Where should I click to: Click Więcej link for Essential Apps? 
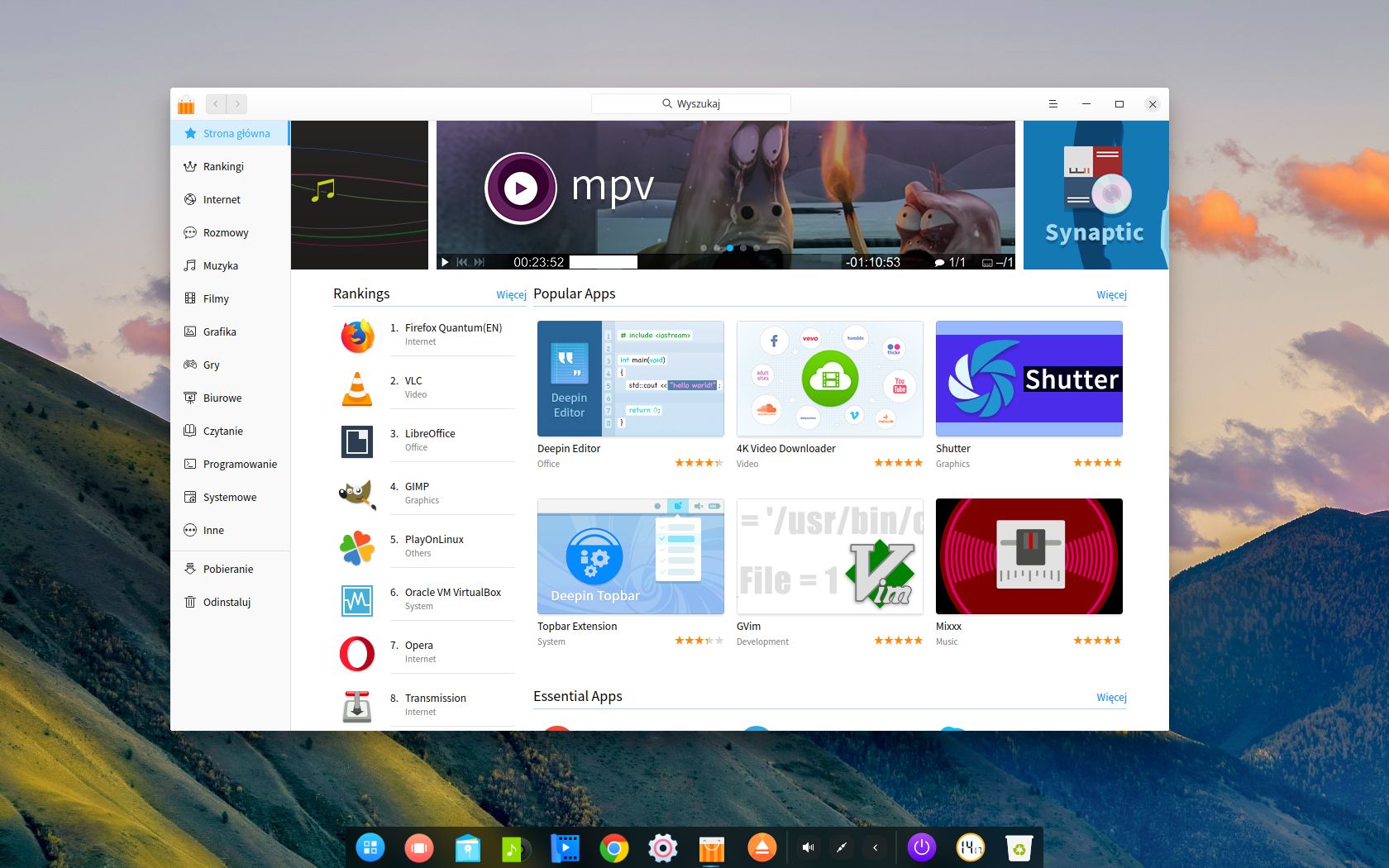point(1111,698)
